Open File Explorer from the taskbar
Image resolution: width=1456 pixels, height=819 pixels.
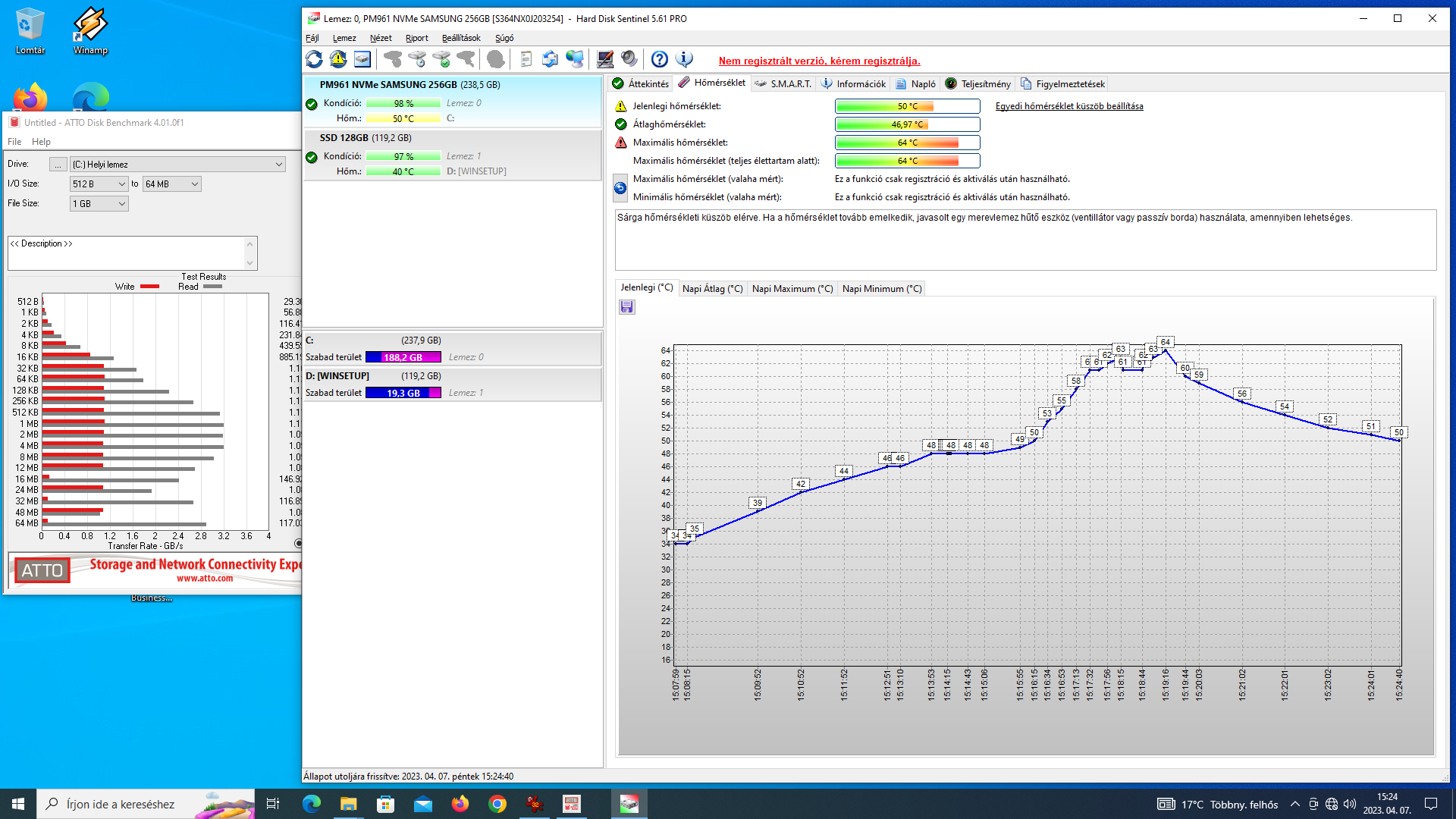348,804
